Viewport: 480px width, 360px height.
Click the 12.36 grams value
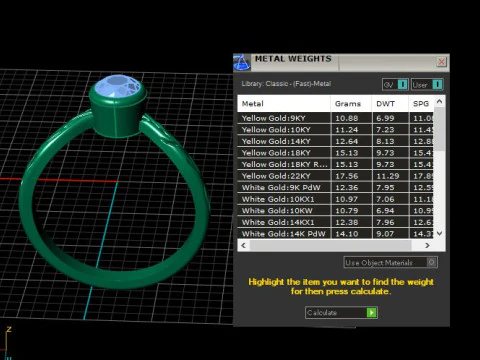click(x=347, y=187)
